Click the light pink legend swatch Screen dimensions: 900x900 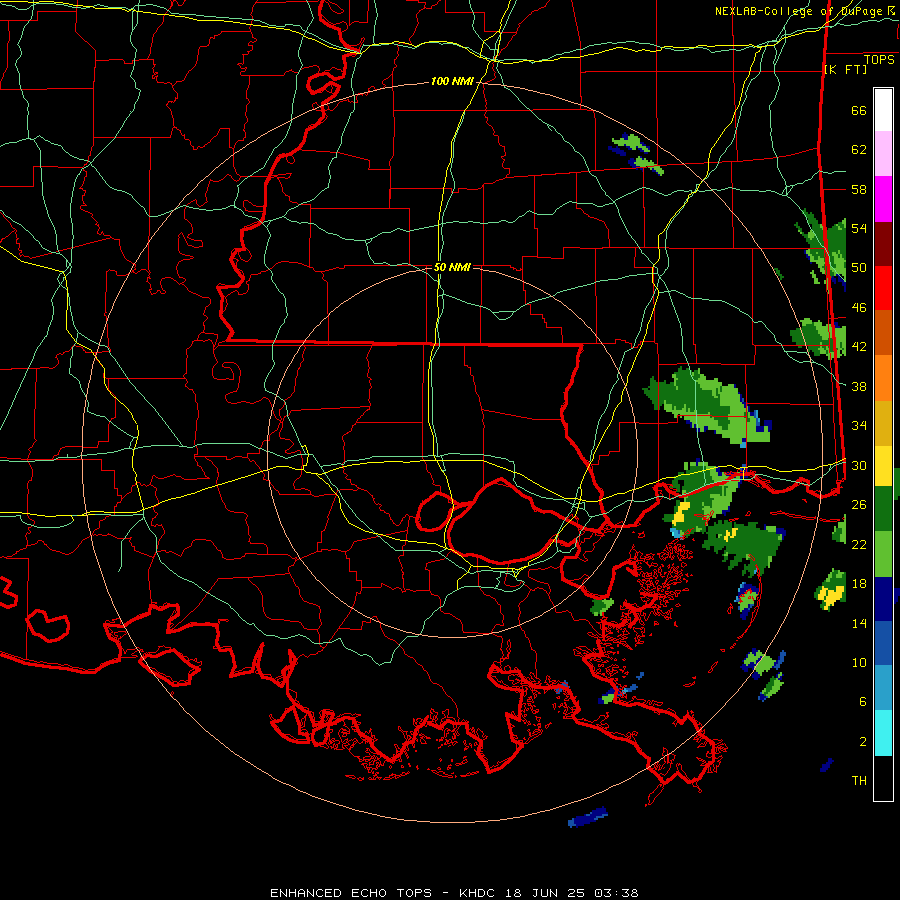click(x=883, y=154)
